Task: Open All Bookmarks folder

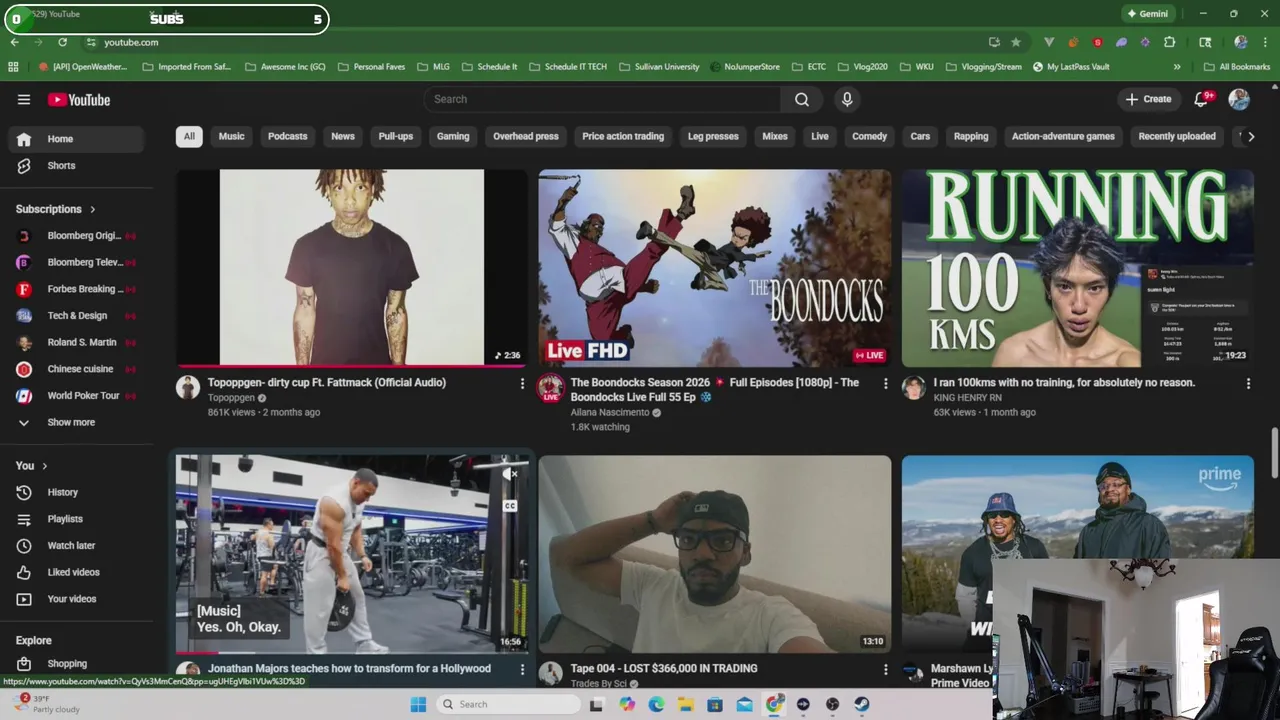Action: click(x=1237, y=67)
